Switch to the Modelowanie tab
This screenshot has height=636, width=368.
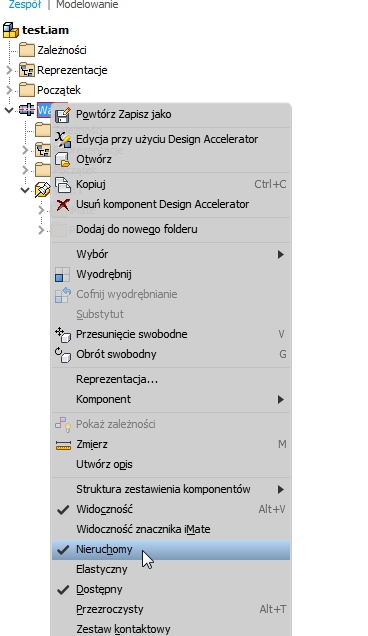pos(87,5)
